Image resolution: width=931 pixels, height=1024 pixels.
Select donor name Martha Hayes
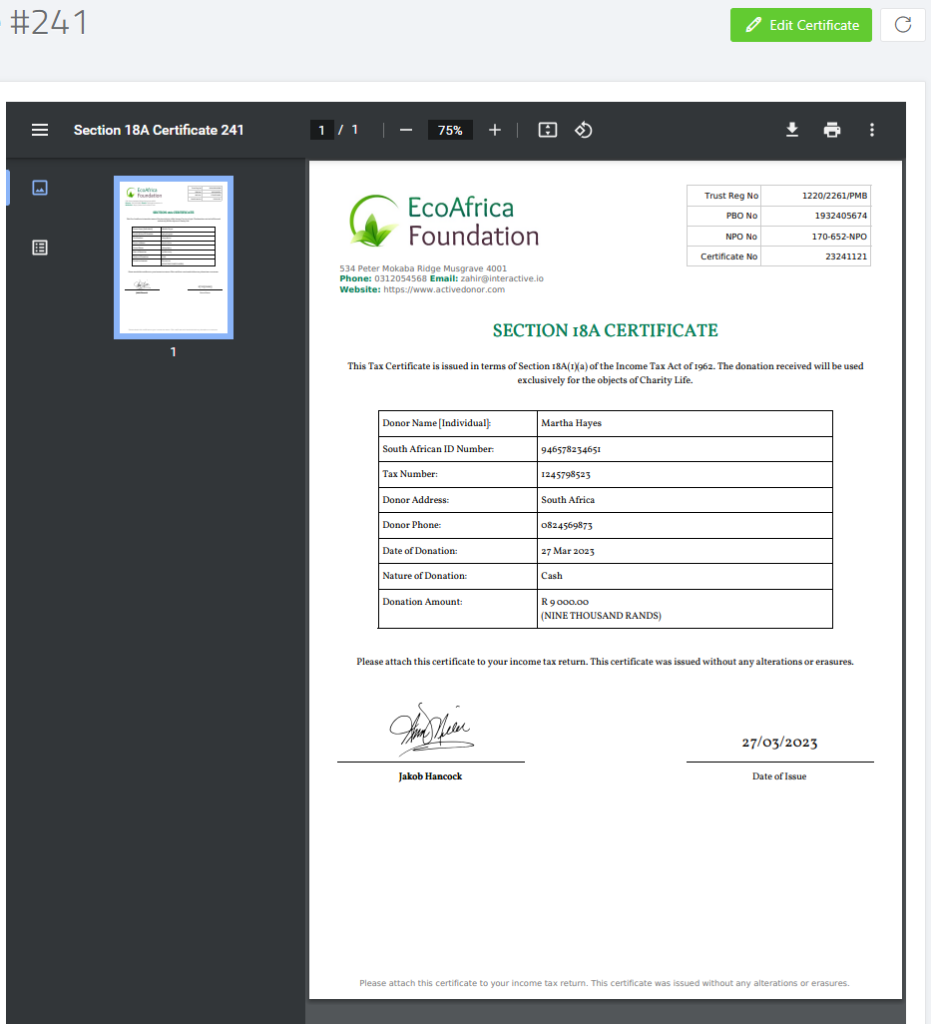click(x=571, y=423)
